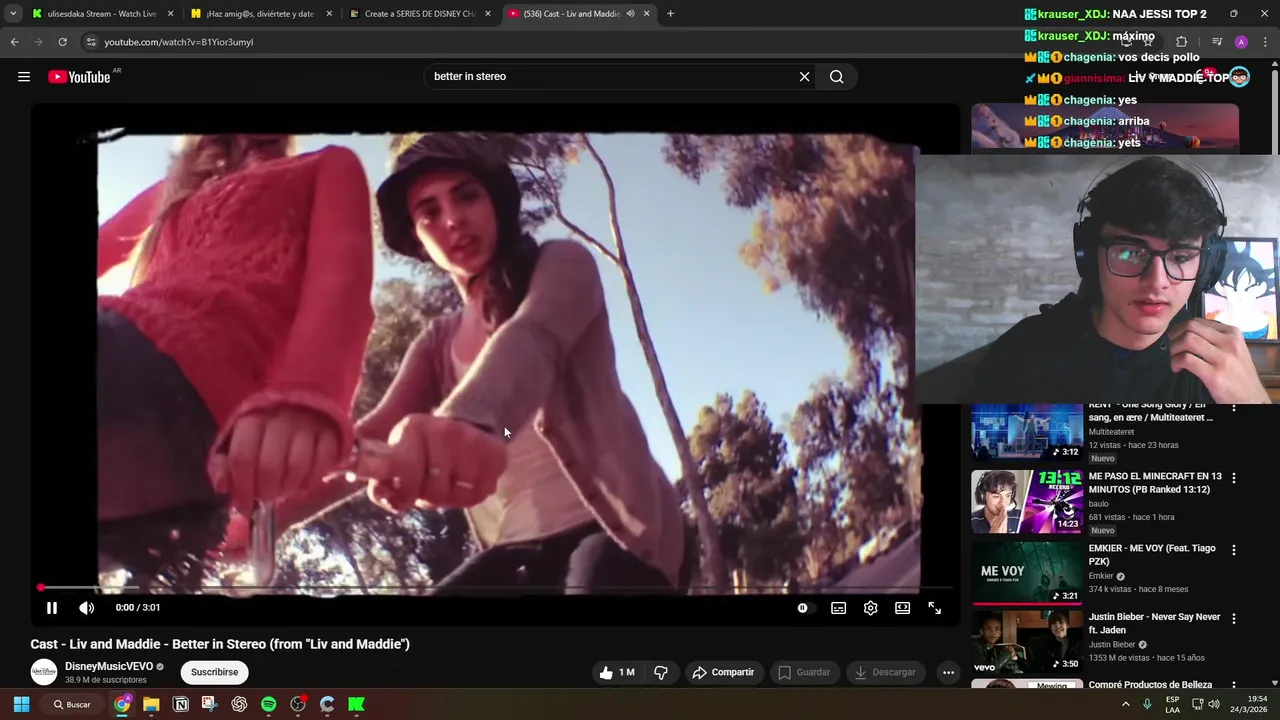Screen dimensions: 1280x720
Task: Open File Explorer from the taskbar
Action: pyautogui.click(x=151, y=705)
